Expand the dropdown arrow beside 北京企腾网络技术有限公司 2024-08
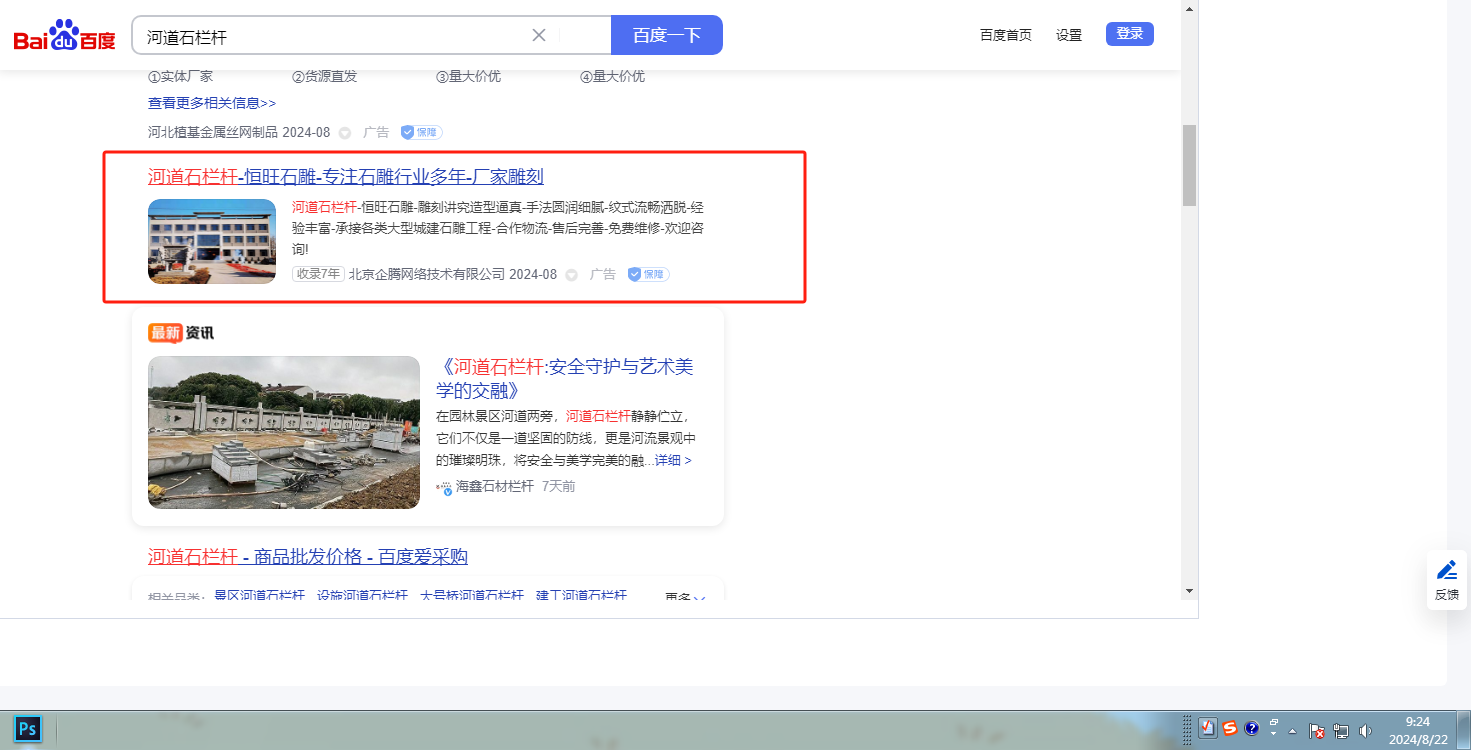Image resolution: width=1471 pixels, height=750 pixels. coord(572,275)
